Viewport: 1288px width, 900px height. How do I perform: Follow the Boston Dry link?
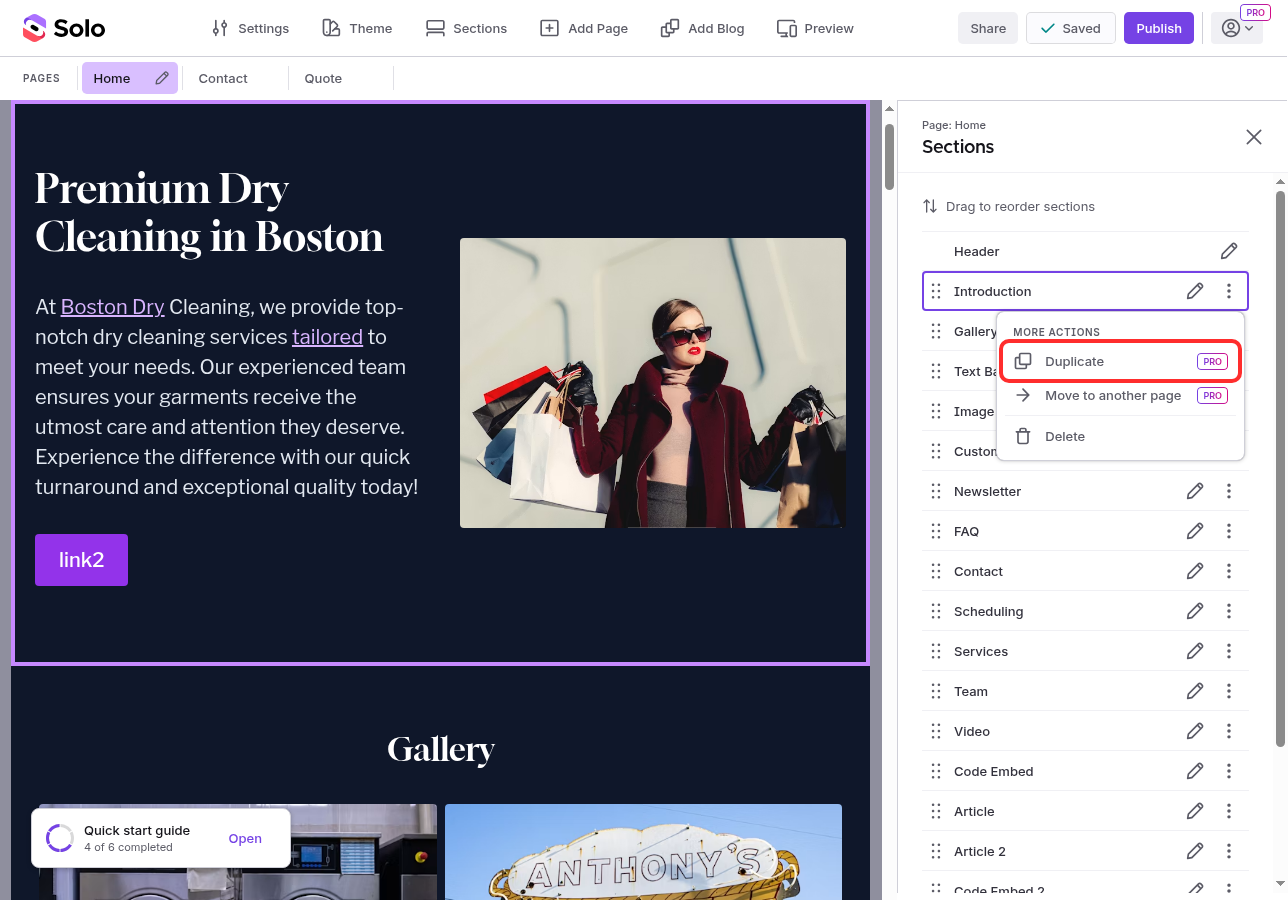[112, 307]
